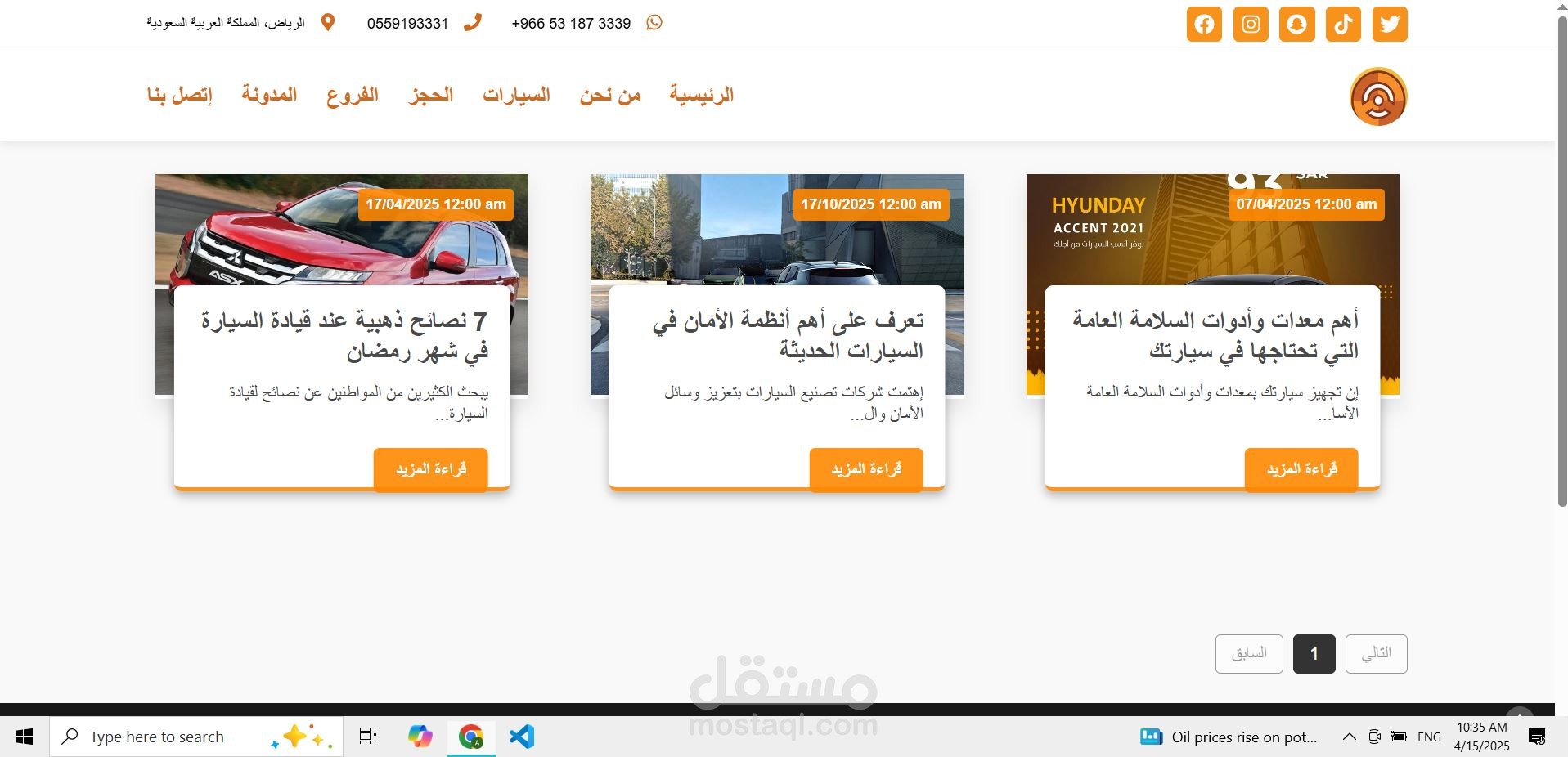
Task: Open the notification center icon
Action: point(1537,737)
